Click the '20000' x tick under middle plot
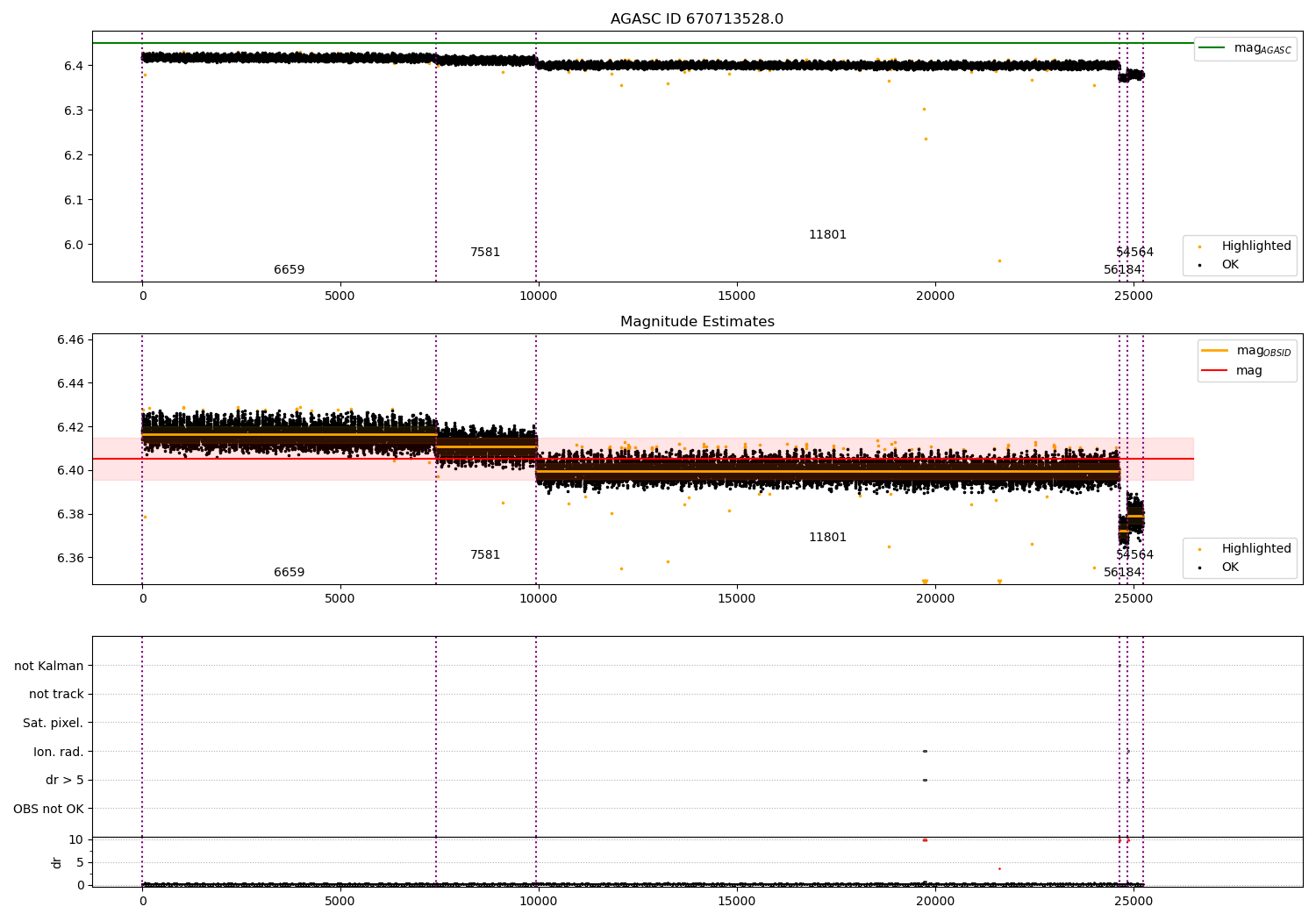1316x921 pixels. click(x=935, y=599)
